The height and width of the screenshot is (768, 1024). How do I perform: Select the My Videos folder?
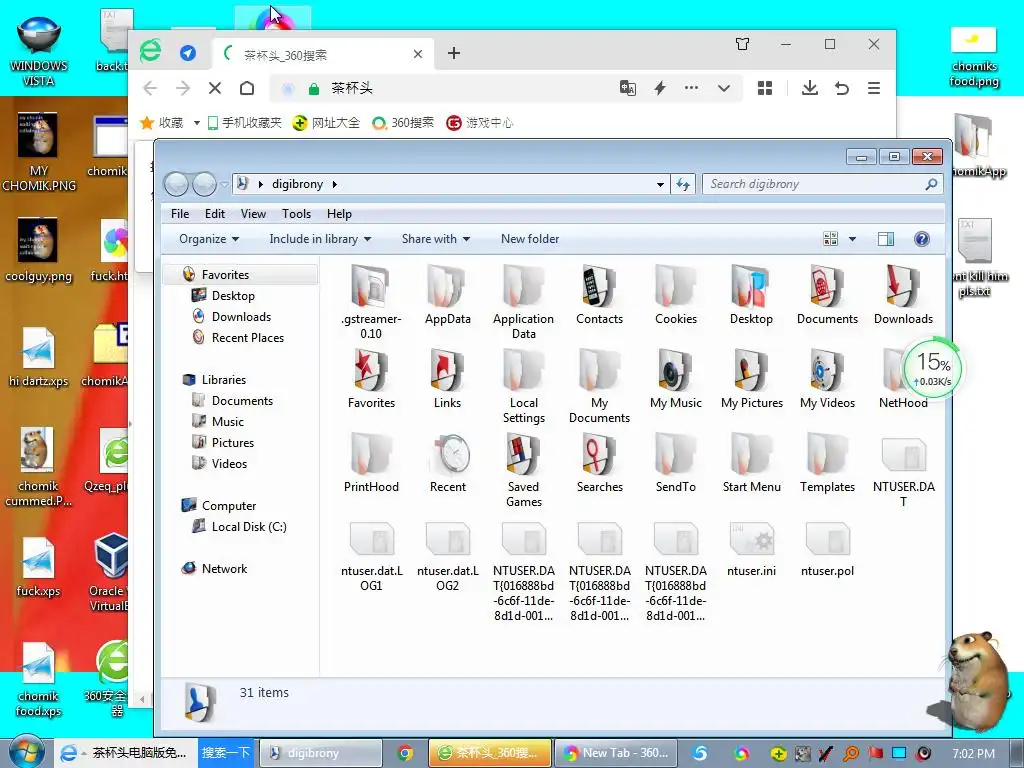[x=827, y=379]
